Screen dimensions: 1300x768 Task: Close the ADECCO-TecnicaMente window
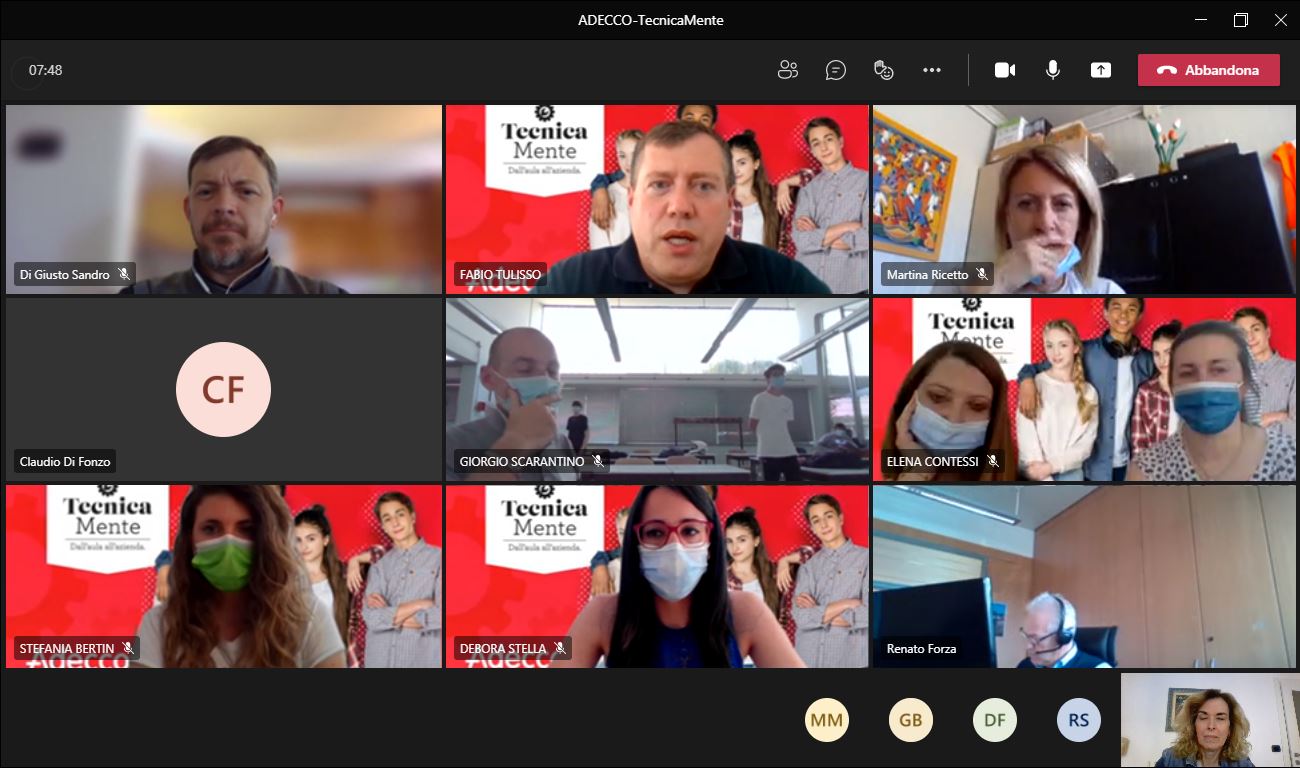[1280, 20]
